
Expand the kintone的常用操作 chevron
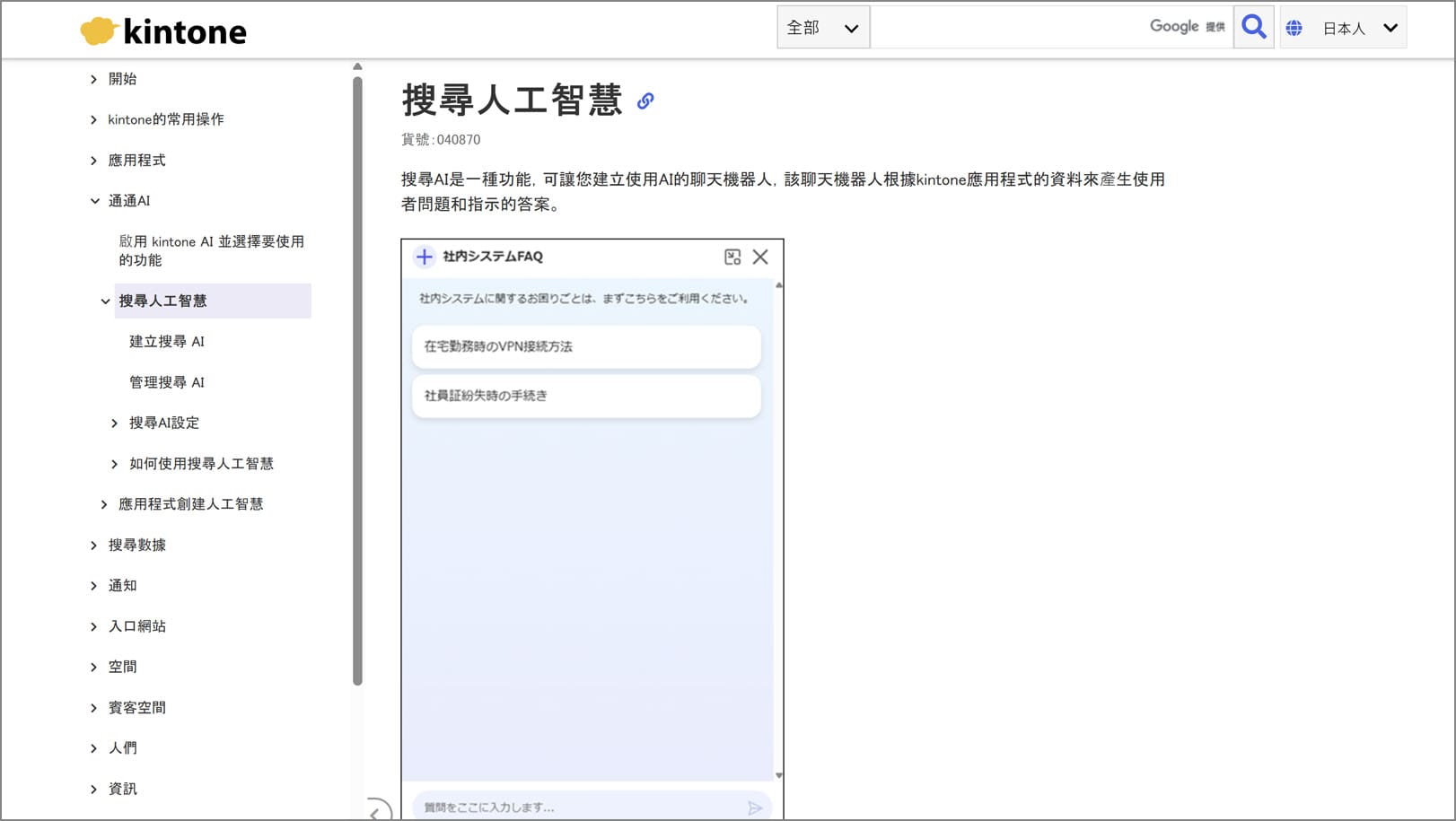[x=93, y=119]
